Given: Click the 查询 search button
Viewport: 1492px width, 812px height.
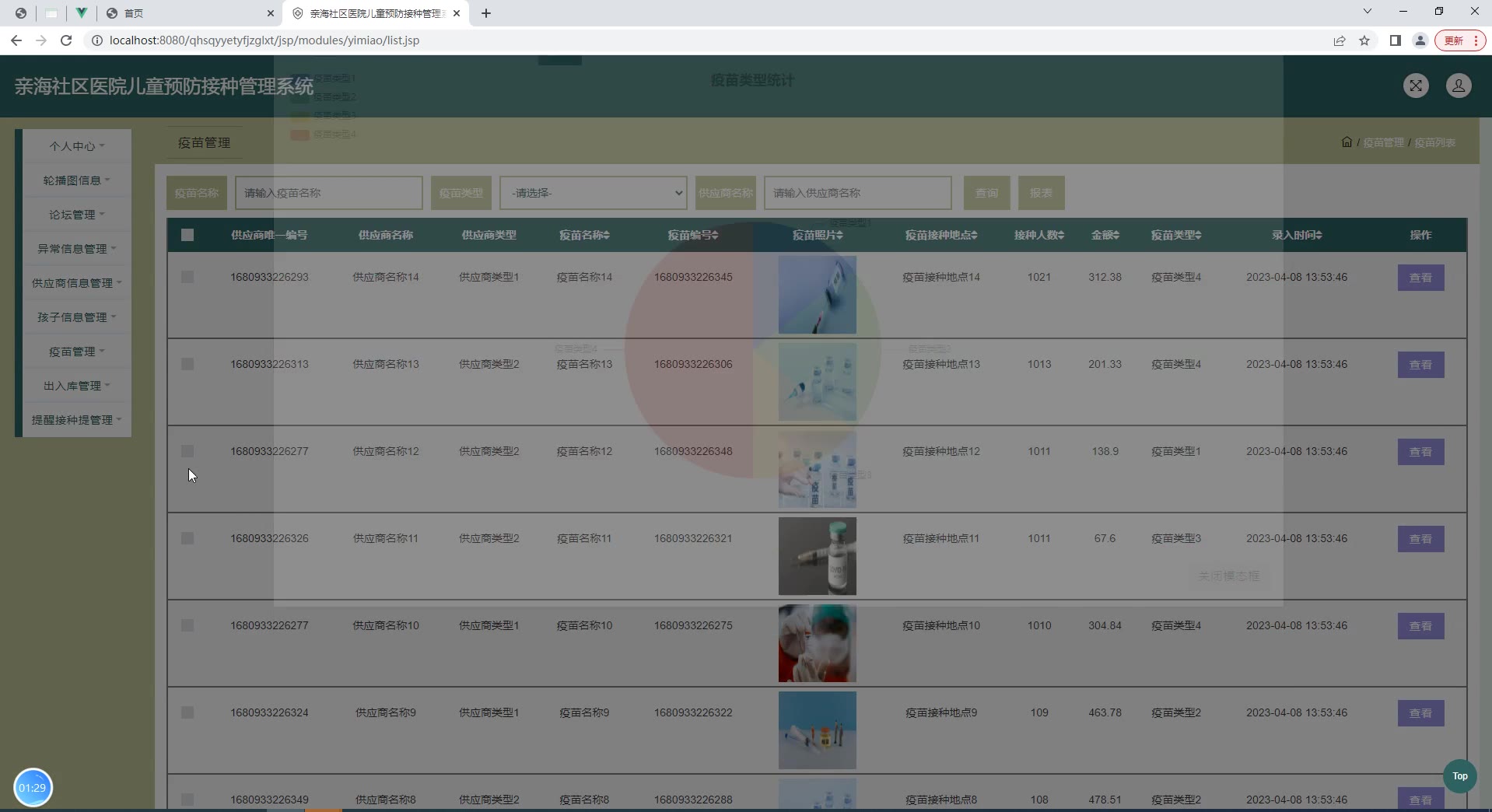Looking at the screenshot, I should tap(986, 193).
